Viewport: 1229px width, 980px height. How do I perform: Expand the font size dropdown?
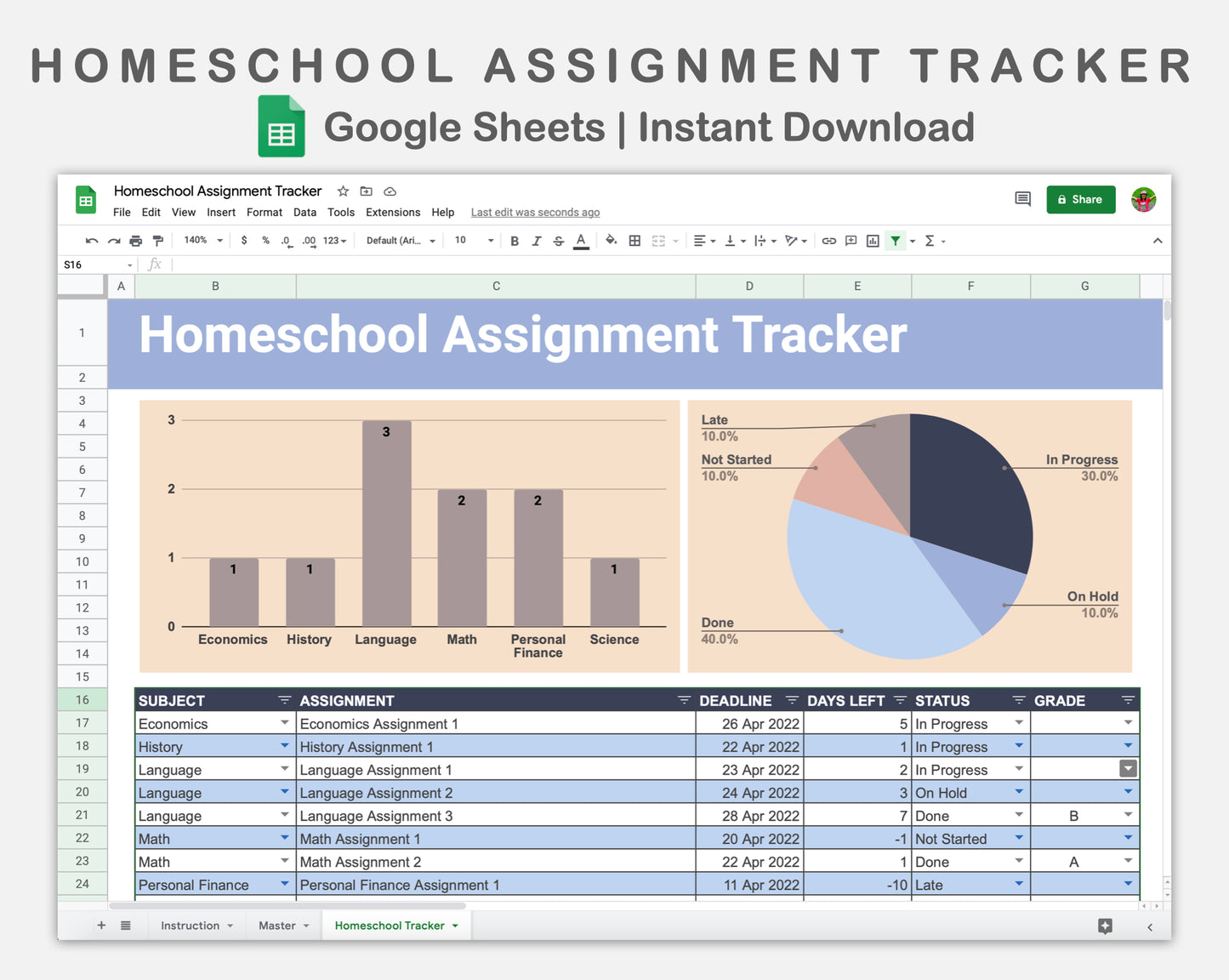(491, 241)
